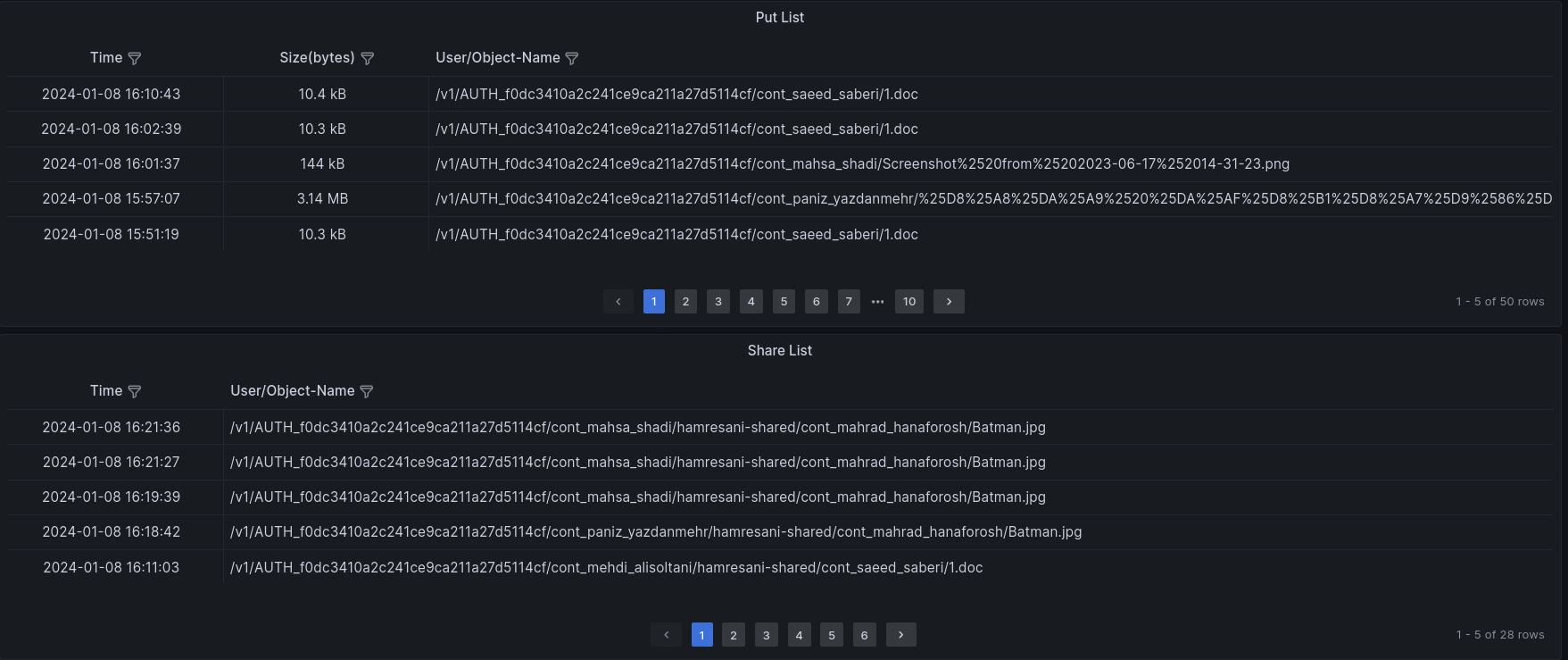This screenshot has width=1568, height=660.
Task: Select page 3 in Share List pagination
Action: pos(766,635)
